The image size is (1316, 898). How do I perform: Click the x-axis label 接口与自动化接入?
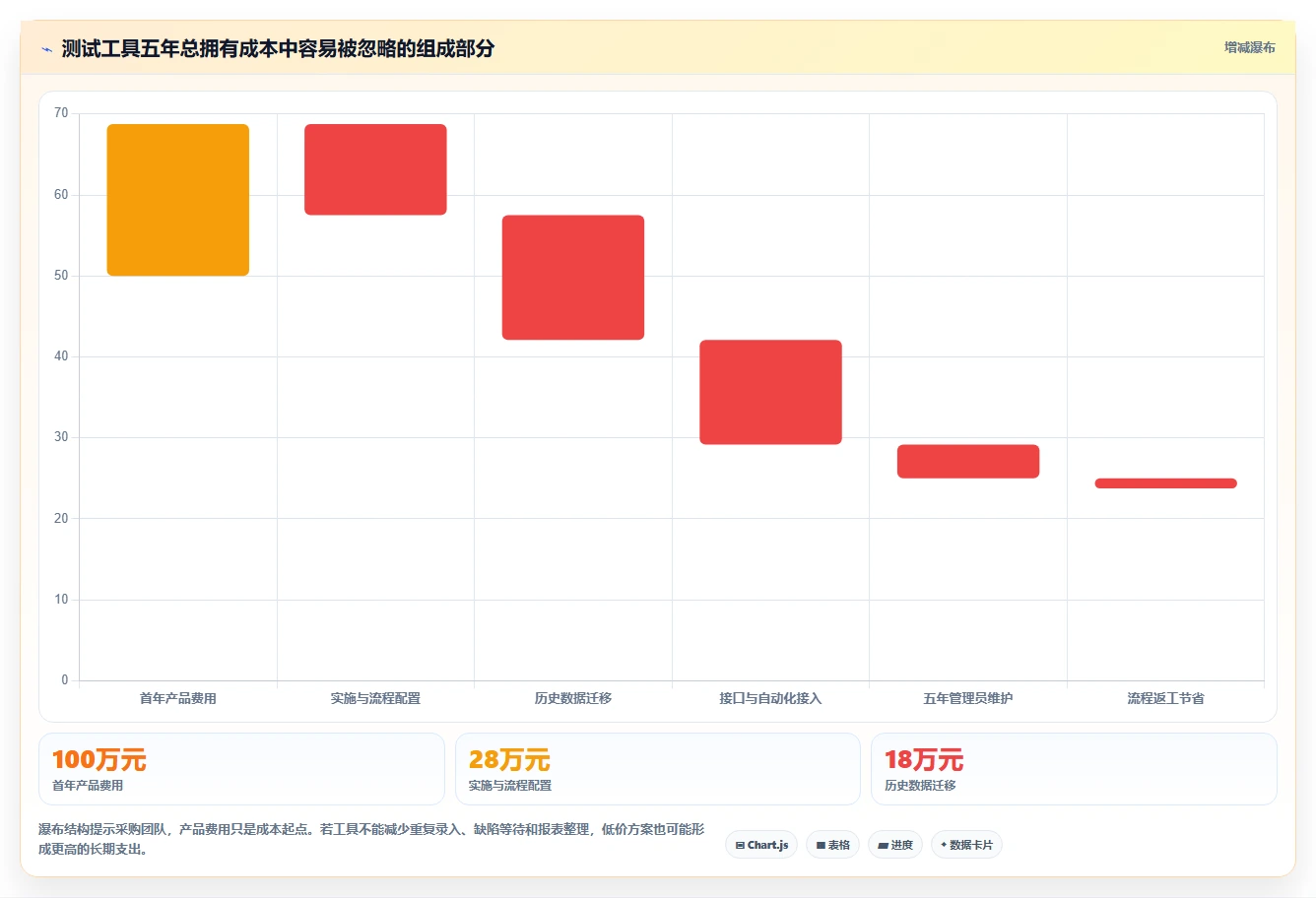point(770,698)
